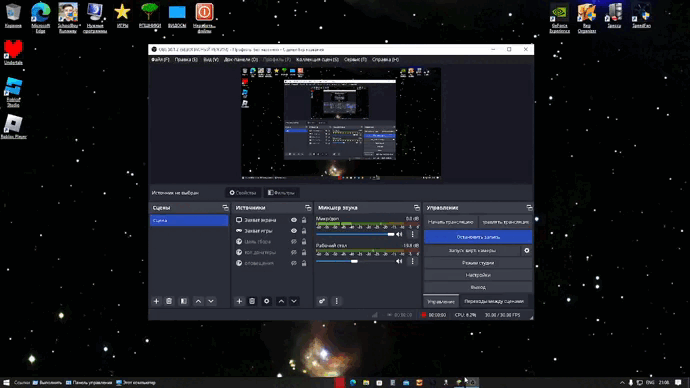
Task: Hide the Захват игры source eye
Action: 294,231
